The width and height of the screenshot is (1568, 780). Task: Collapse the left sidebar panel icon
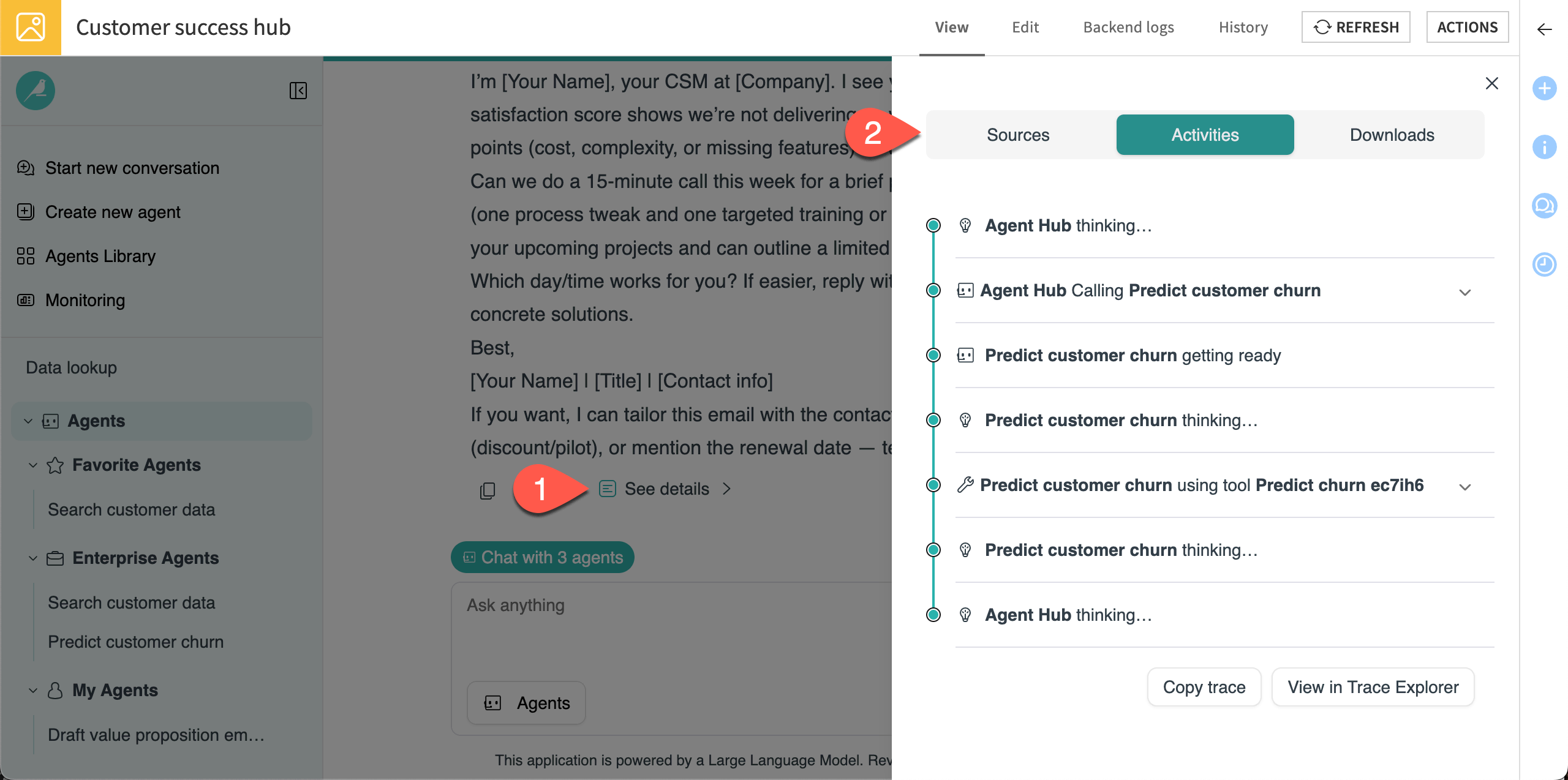pyautogui.click(x=298, y=91)
